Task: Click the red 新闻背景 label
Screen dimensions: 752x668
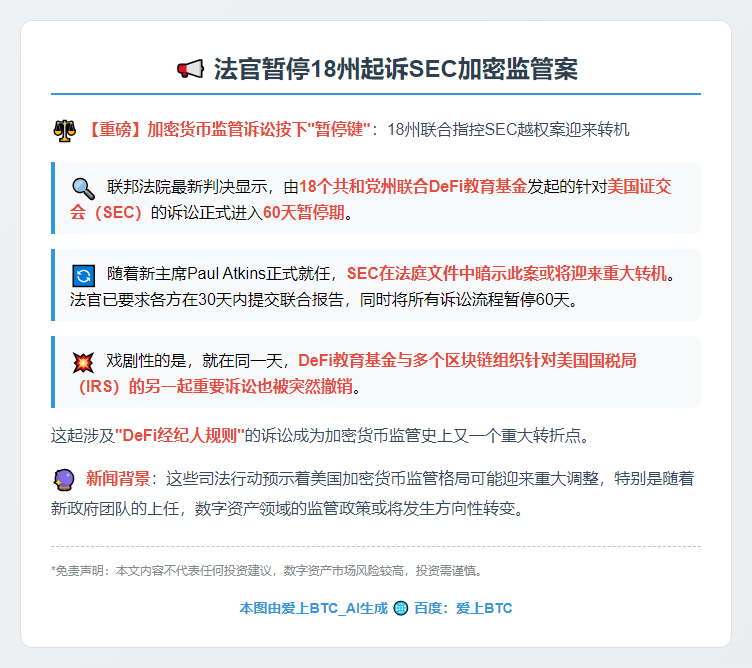Action: pos(118,478)
